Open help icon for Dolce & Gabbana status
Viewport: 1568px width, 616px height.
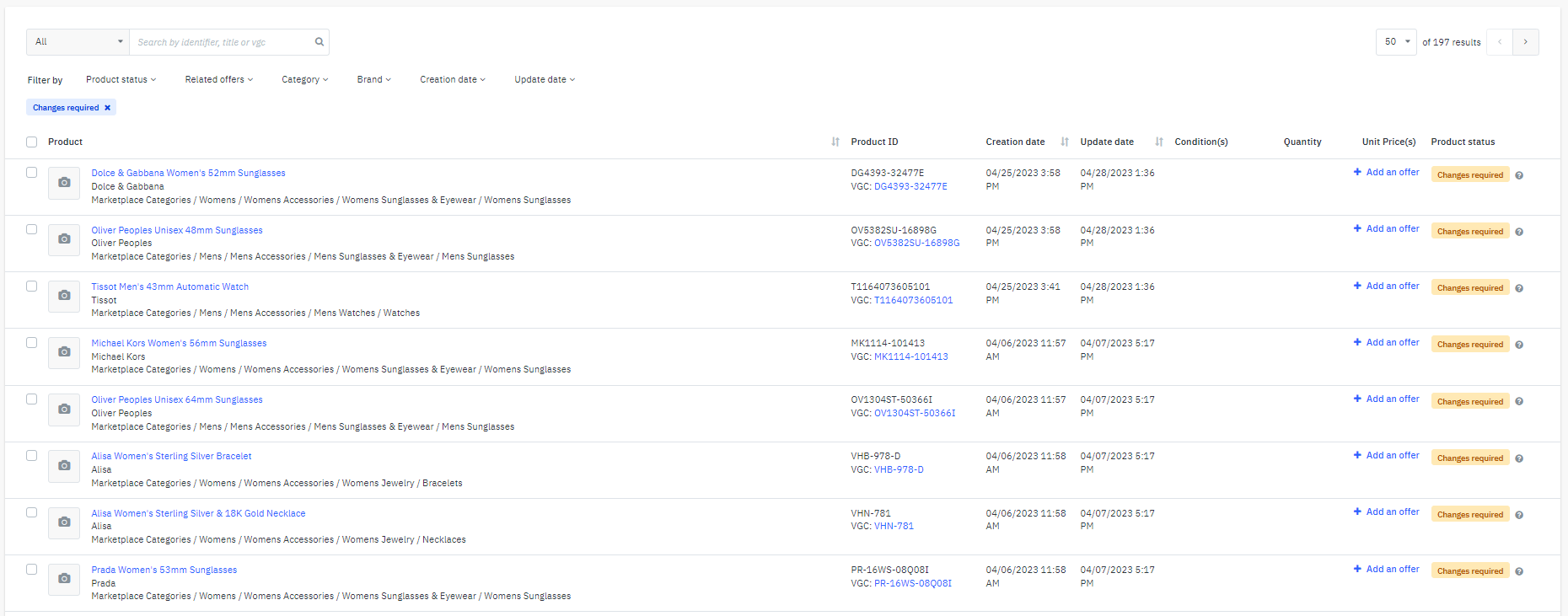(x=1519, y=175)
